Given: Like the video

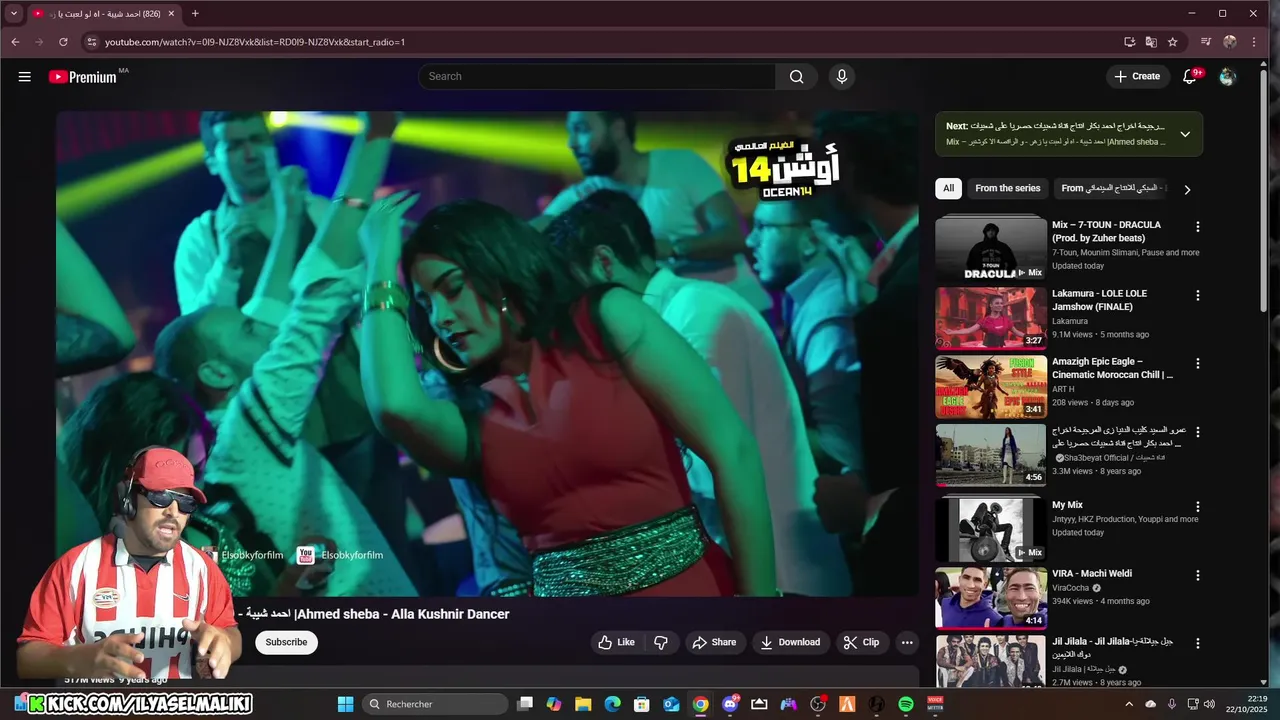Looking at the screenshot, I should tap(617, 642).
